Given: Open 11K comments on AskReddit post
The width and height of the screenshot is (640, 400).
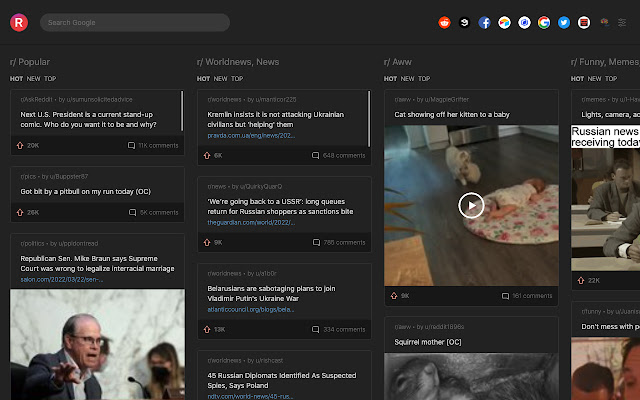Looking at the screenshot, I should click(x=153, y=145).
